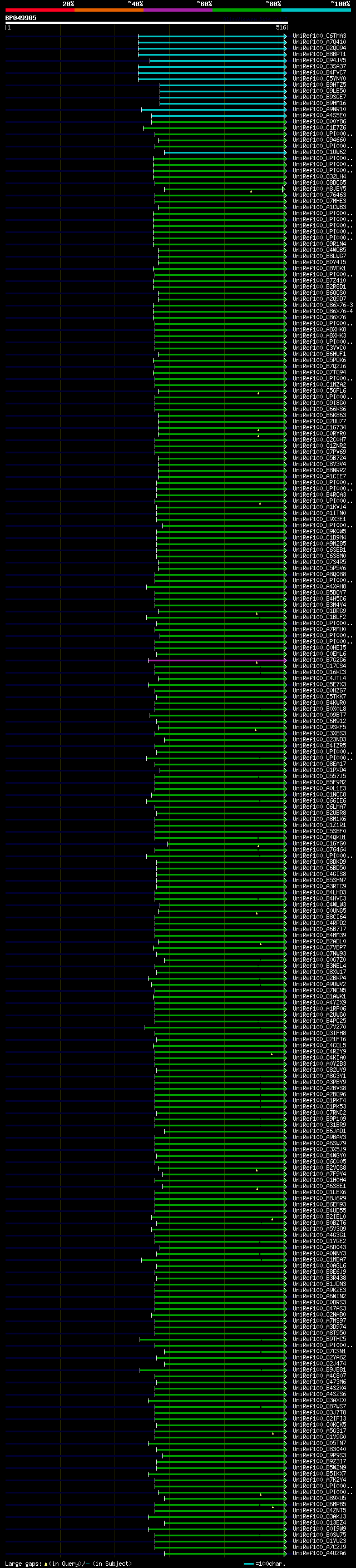Viewport: 356px width, 1568px height.
Task: Click the red 20% identity legend segment
Action: [39, 10]
